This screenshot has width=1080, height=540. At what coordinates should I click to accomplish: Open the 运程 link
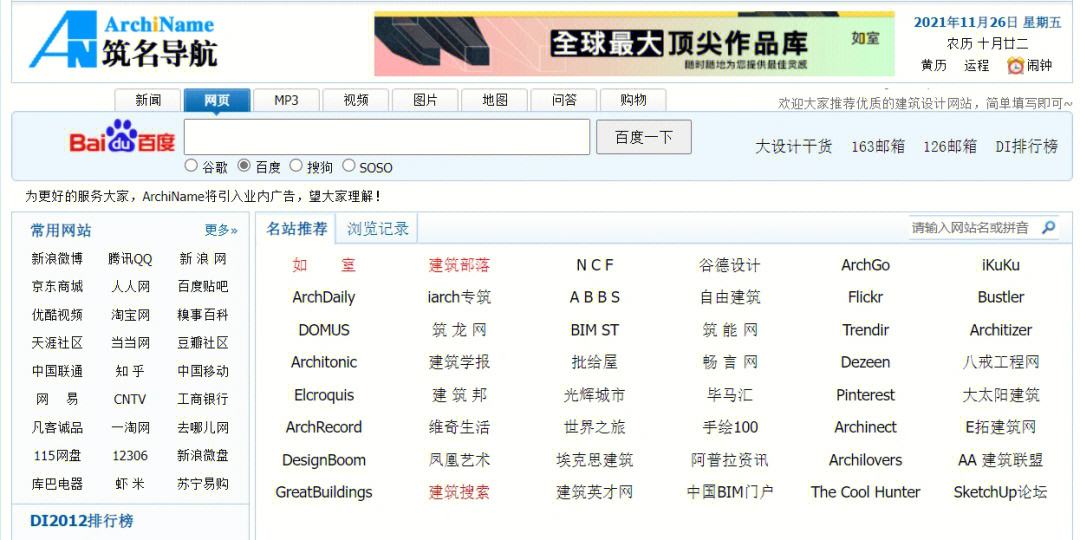click(977, 65)
